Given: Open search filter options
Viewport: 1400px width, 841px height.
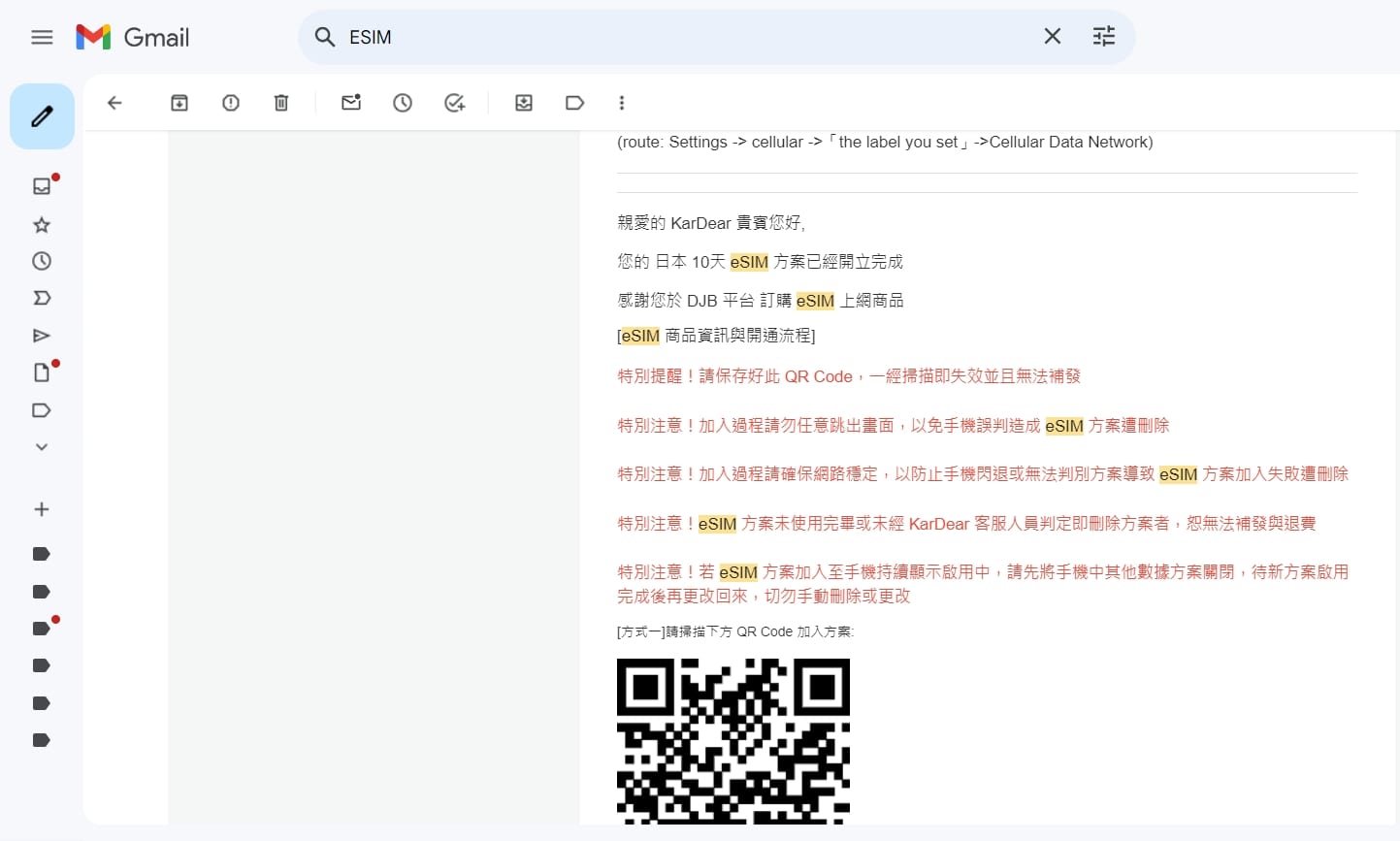Looking at the screenshot, I should [1104, 37].
